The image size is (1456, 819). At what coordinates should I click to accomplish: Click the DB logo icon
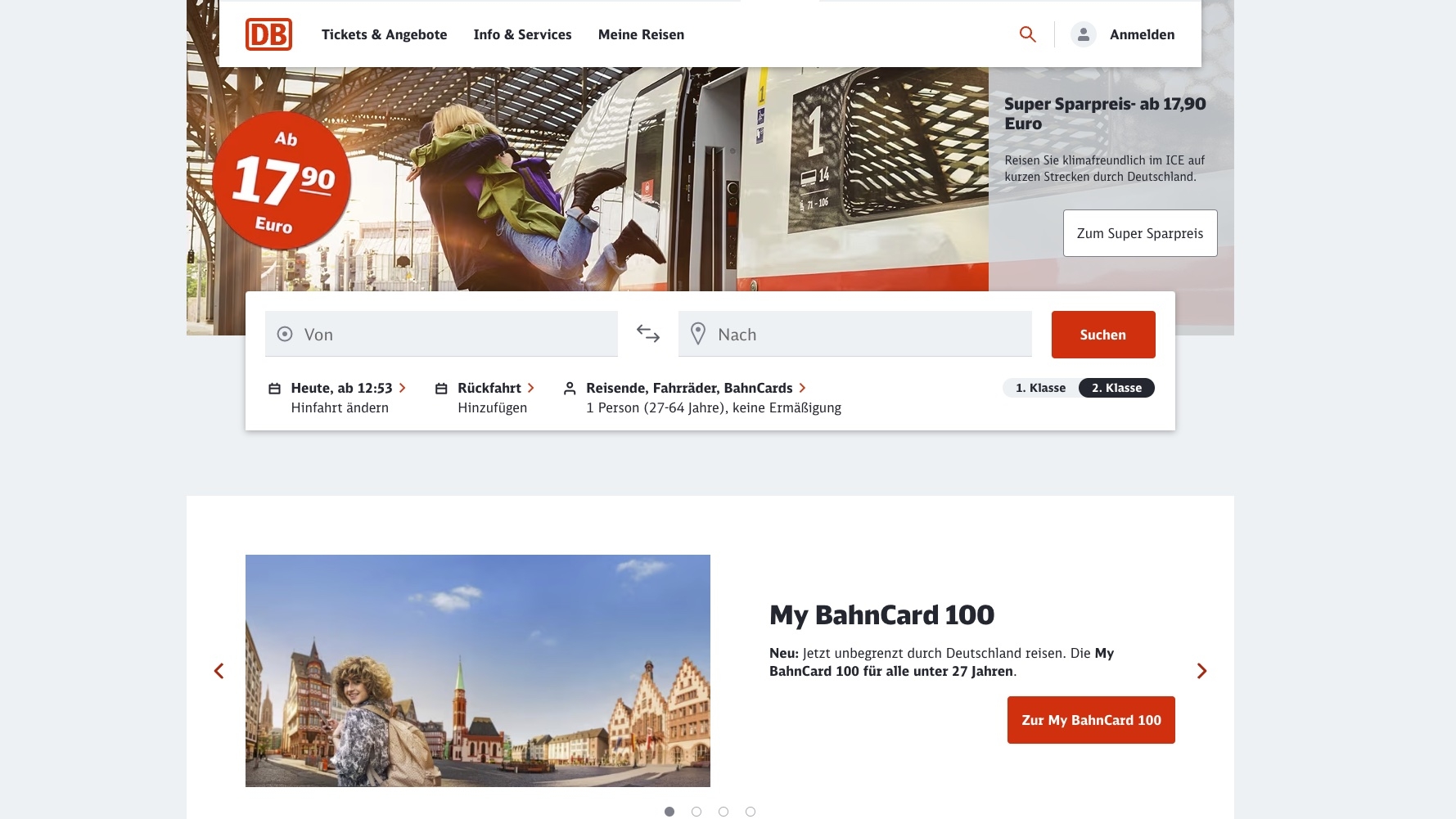click(268, 34)
